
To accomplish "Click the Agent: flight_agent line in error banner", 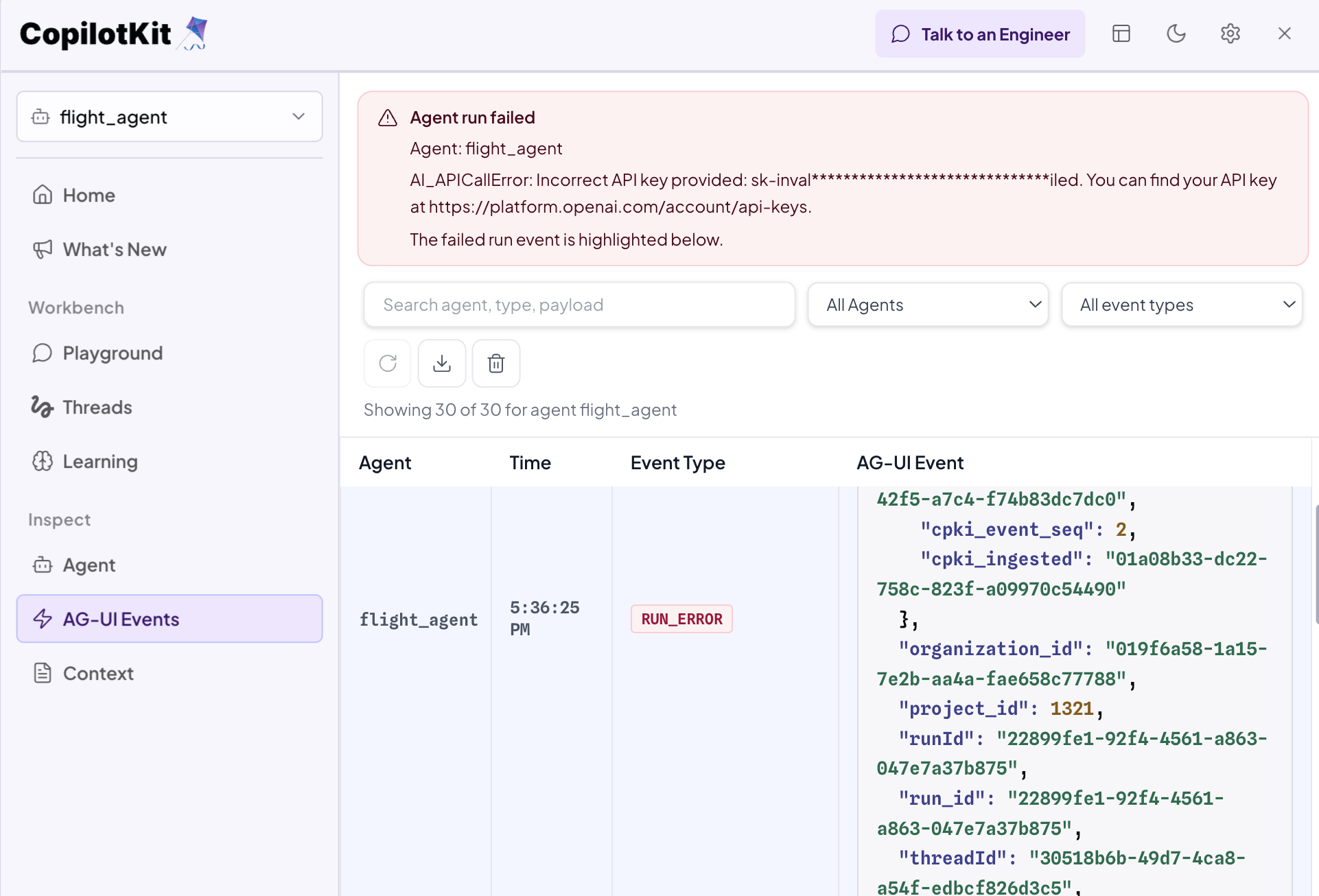I will point(486,148).
